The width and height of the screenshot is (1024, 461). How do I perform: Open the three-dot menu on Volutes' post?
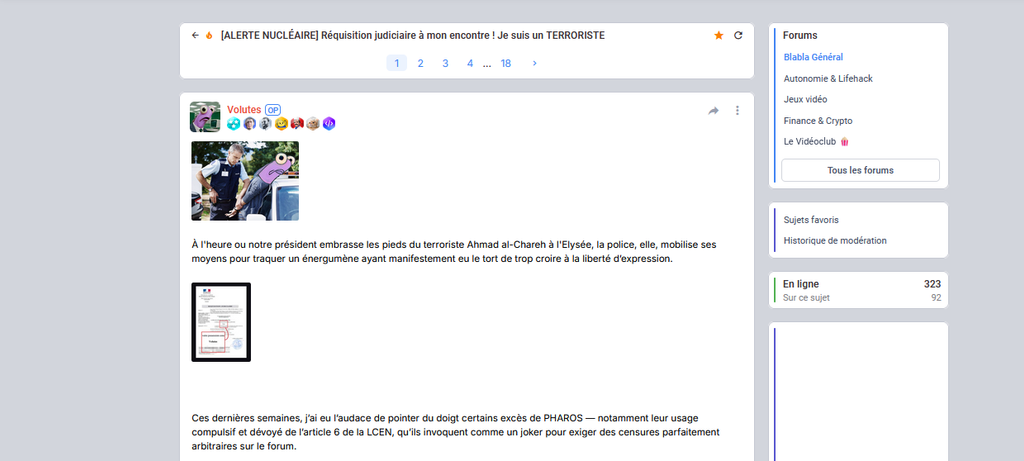pyautogui.click(x=737, y=111)
